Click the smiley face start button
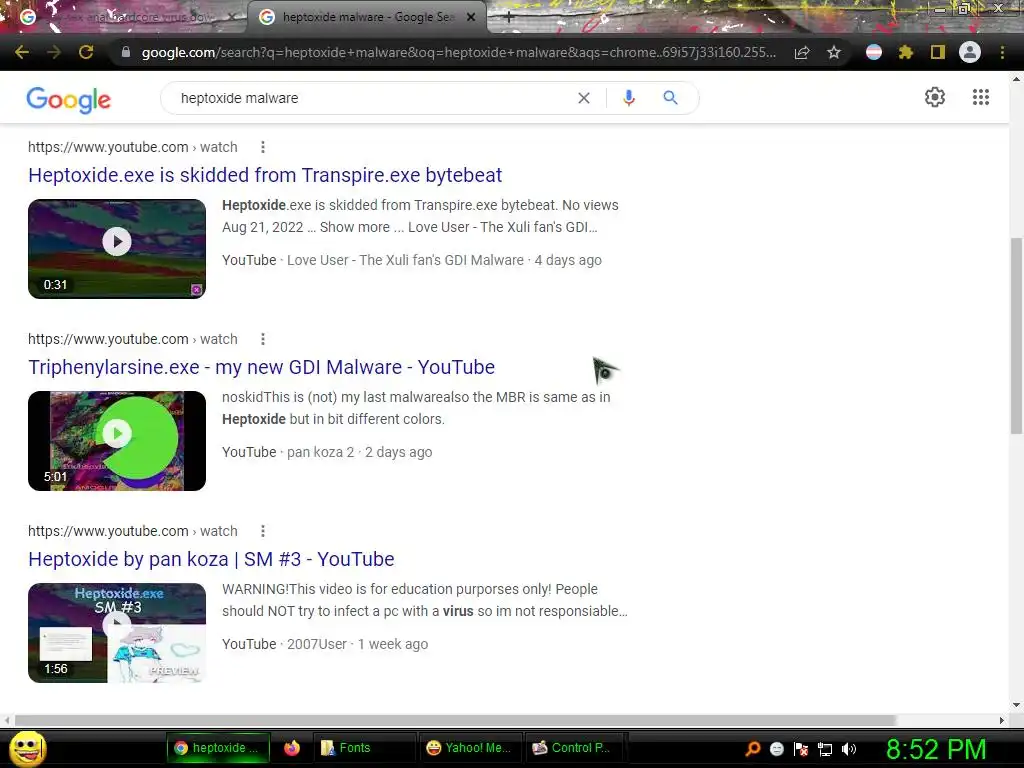1024x768 pixels. click(27, 748)
